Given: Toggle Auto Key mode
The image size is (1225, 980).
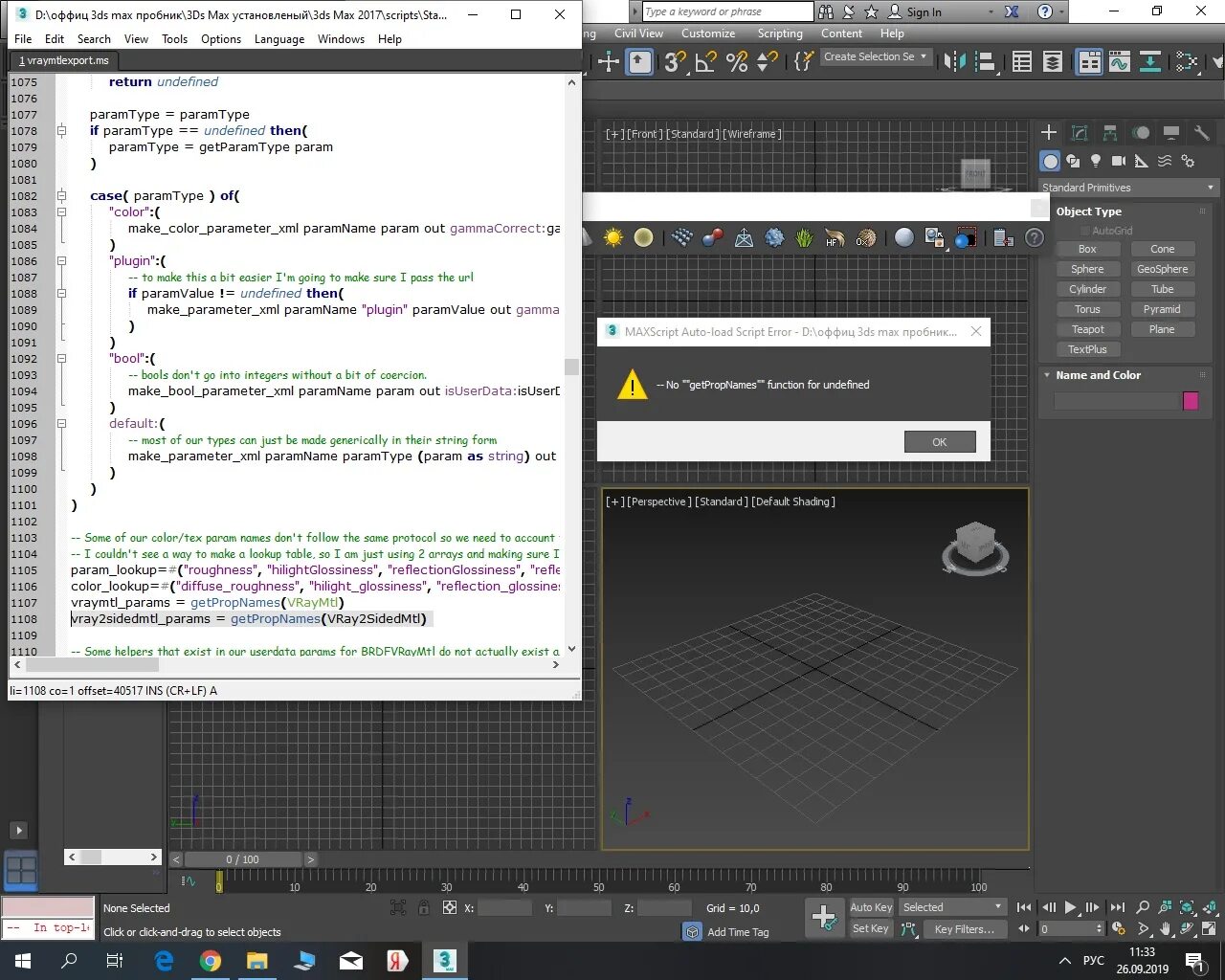Looking at the screenshot, I should click(x=871, y=907).
